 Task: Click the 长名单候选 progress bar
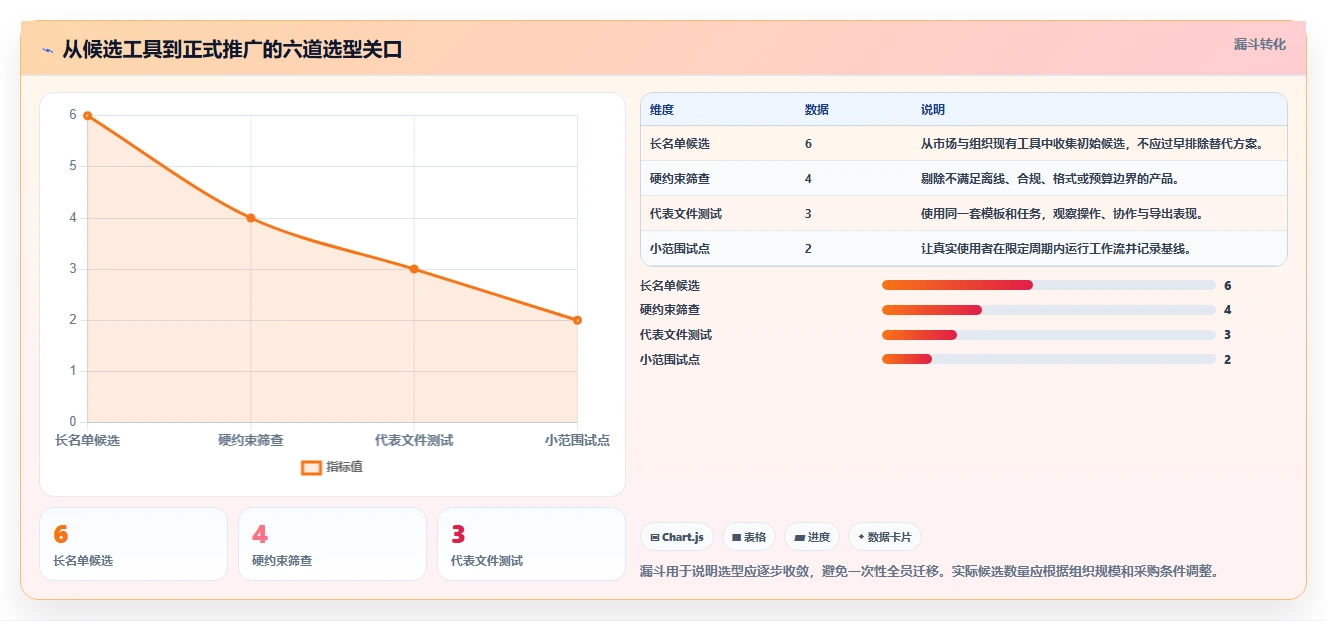coord(1048,285)
